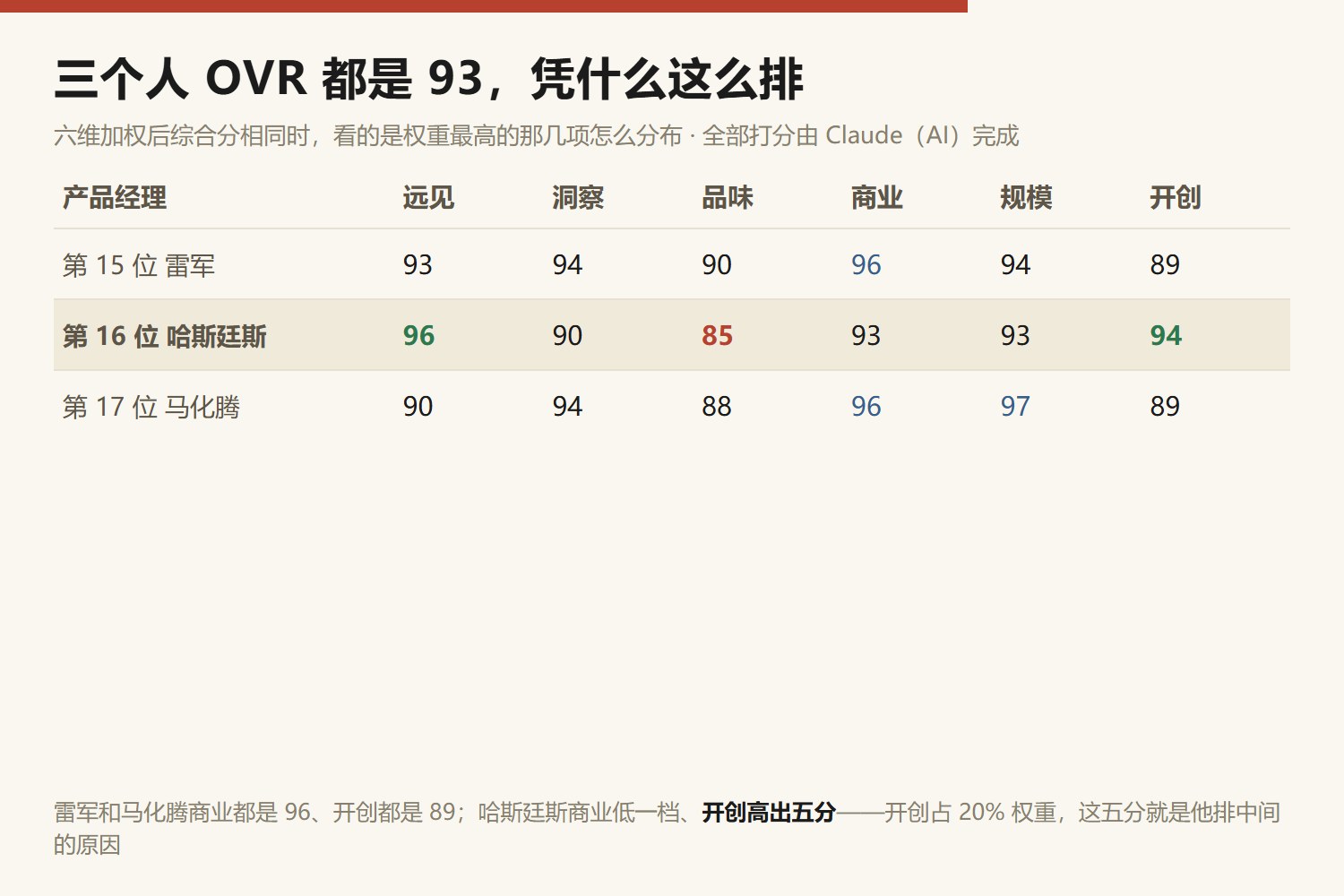Screen dimensions: 1344x896
Task: Click 马化腾's 洞察 score 94
Action: pos(567,407)
